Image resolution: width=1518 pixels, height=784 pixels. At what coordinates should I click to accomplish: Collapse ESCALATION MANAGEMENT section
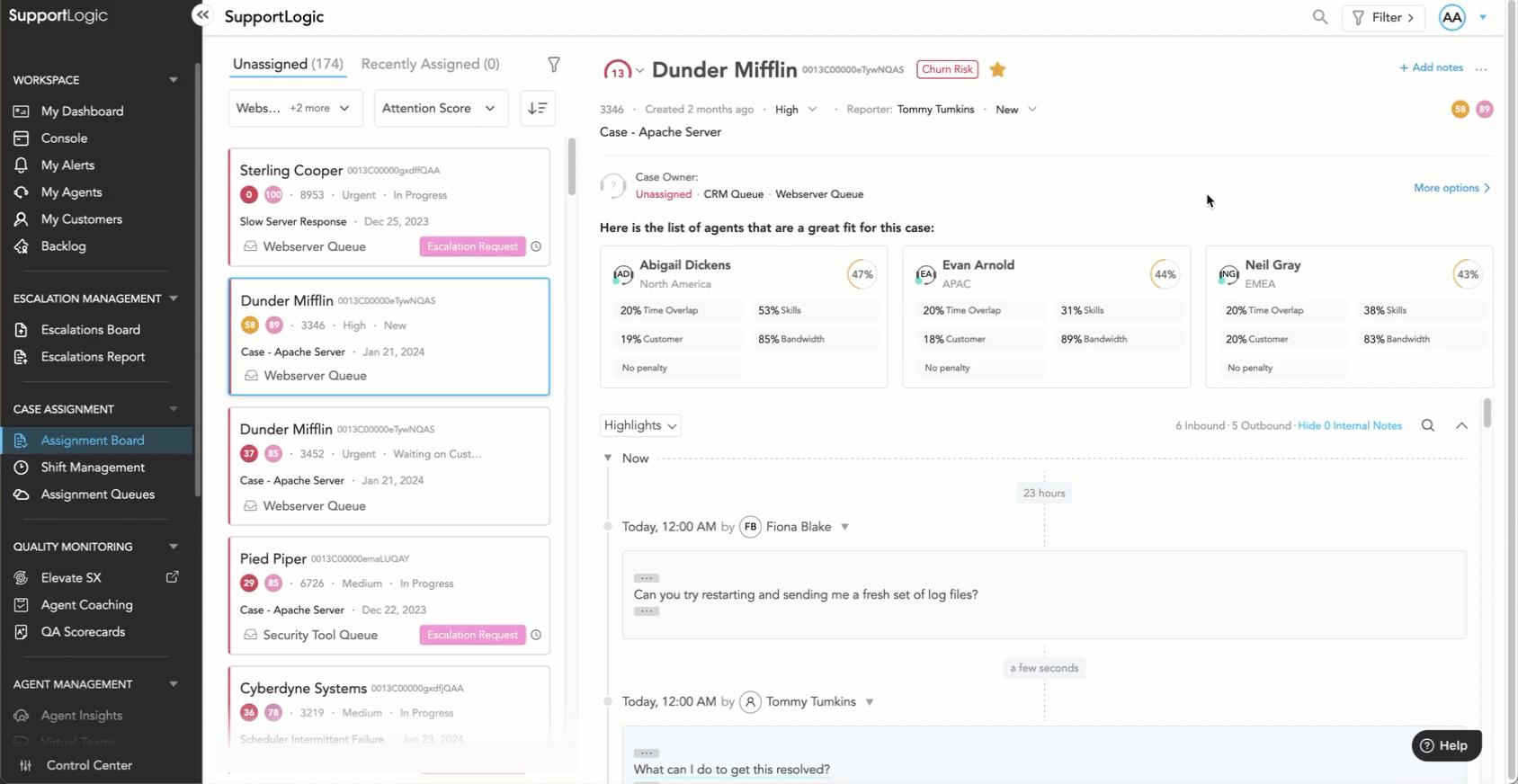(174, 298)
